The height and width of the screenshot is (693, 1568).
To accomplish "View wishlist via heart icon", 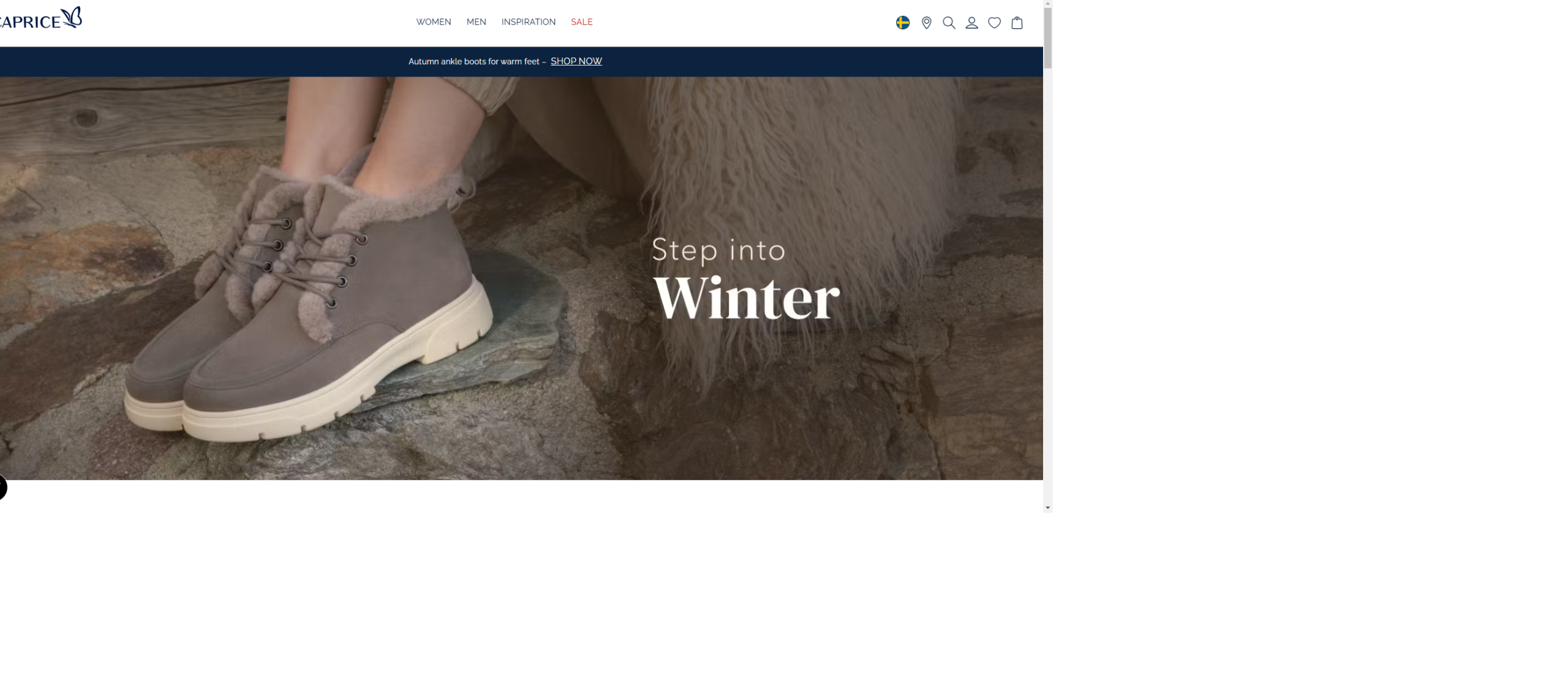I will (994, 23).
